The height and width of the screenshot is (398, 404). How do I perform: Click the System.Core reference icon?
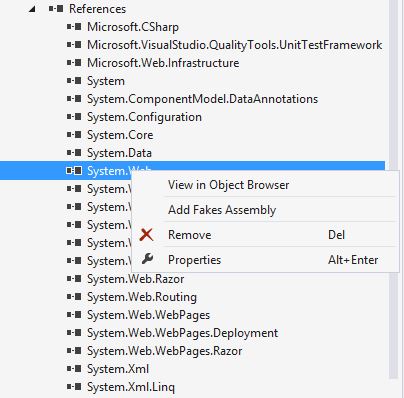click(74, 135)
